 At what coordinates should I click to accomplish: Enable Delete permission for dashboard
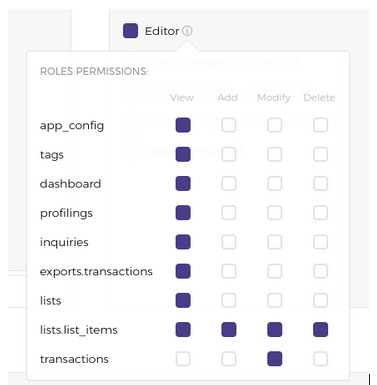click(320, 184)
